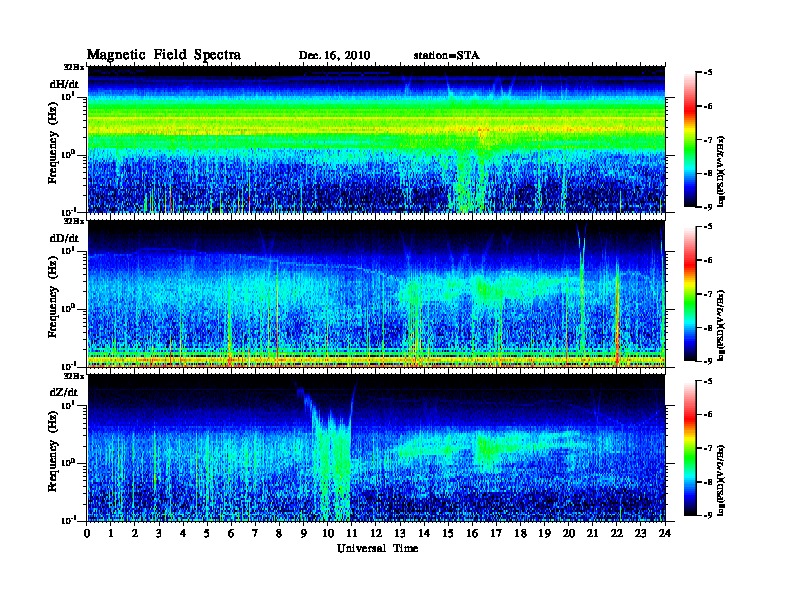The image size is (792, 612).
Task: Select the date text "Dec. 16, 2010"
Action: [x=334, y=56]
